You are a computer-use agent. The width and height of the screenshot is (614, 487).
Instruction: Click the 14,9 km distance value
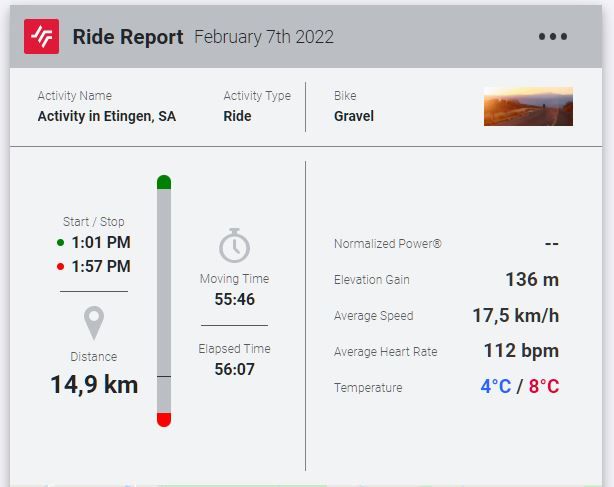94,384
